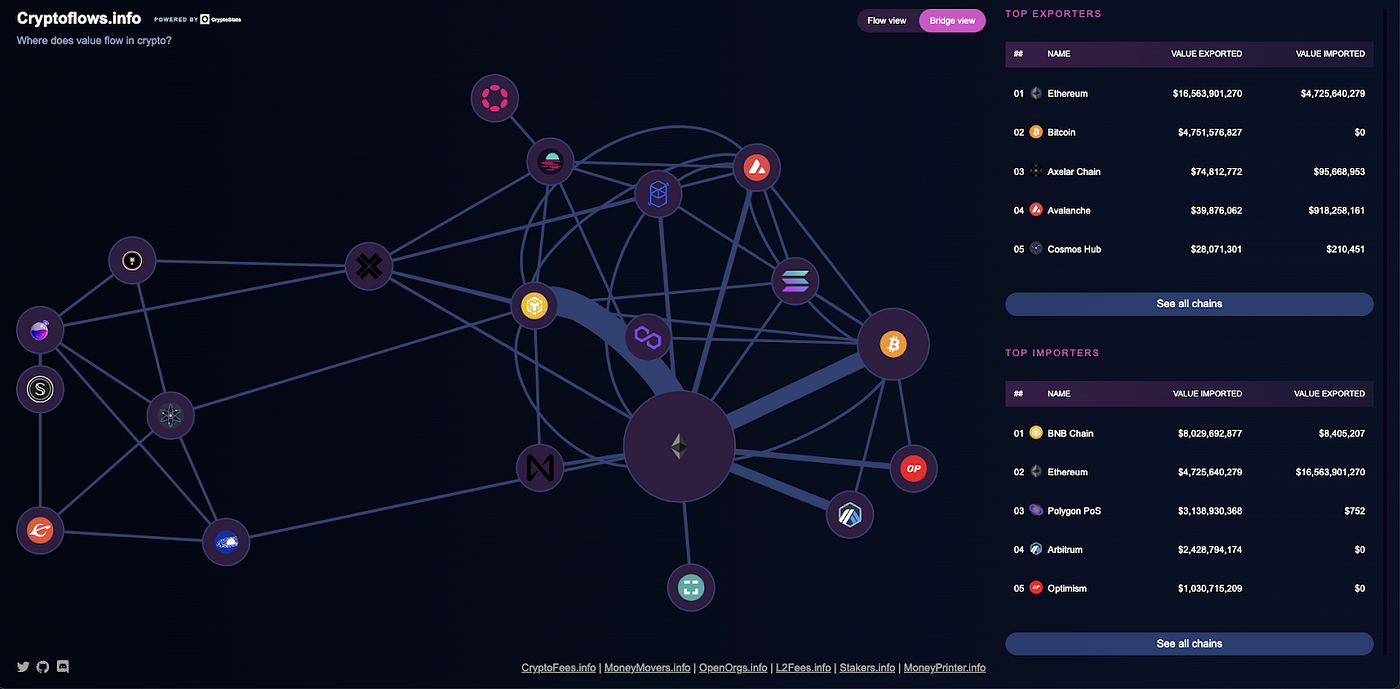Click the Axelar X-shaped node
Screen dimensions: 1400x689
(369, 266)
